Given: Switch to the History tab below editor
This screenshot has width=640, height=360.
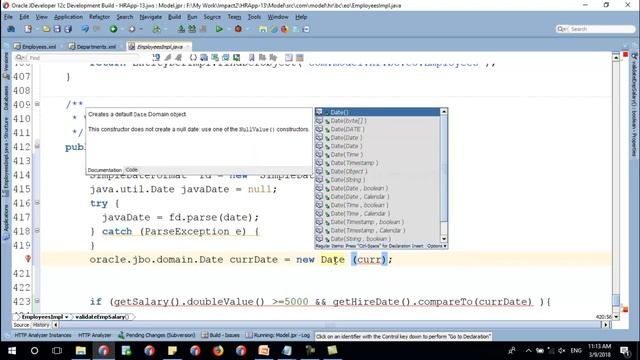Looking at the screenshot, I should click(x=41, y=325).
